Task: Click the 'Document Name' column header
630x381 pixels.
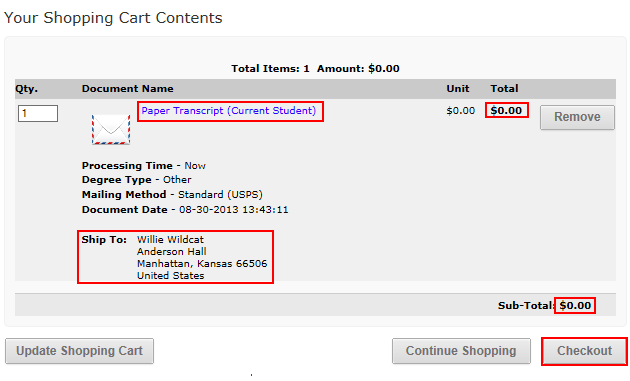Action: coord(127,88)
